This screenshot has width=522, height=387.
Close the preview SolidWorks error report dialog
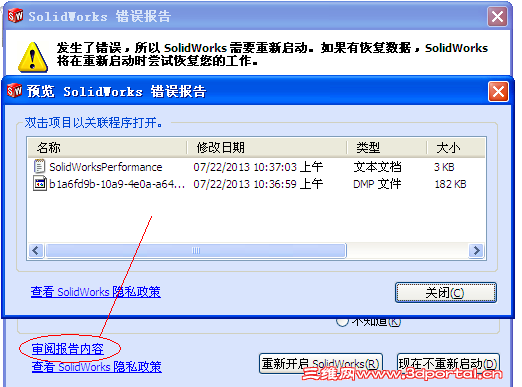[x=498, y=91]
